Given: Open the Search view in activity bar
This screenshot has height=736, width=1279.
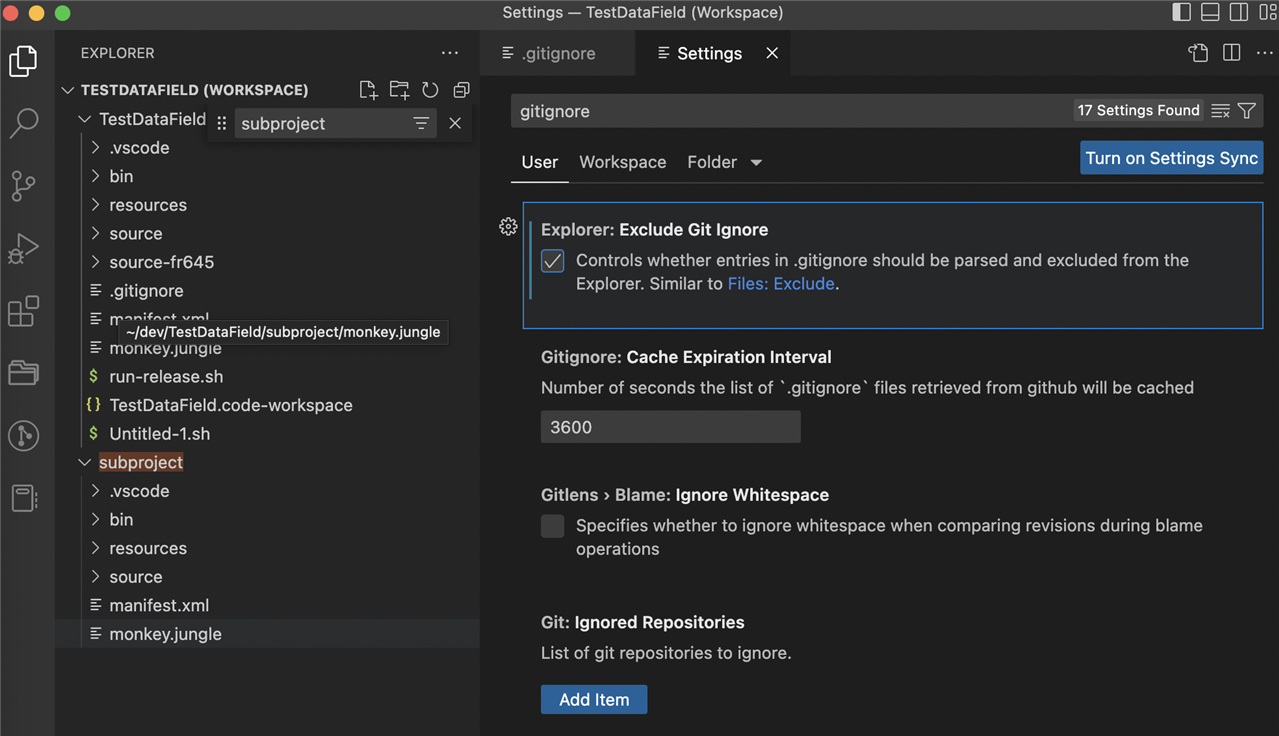Looking at the screenshot, I should [23, 123].
